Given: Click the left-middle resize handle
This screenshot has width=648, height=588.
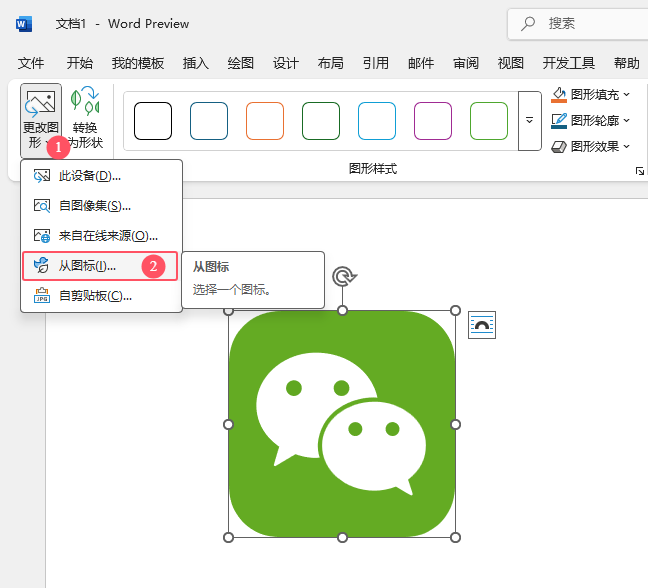Looking at the screenshot, I should pyautogui.click(x=229, y=424).
